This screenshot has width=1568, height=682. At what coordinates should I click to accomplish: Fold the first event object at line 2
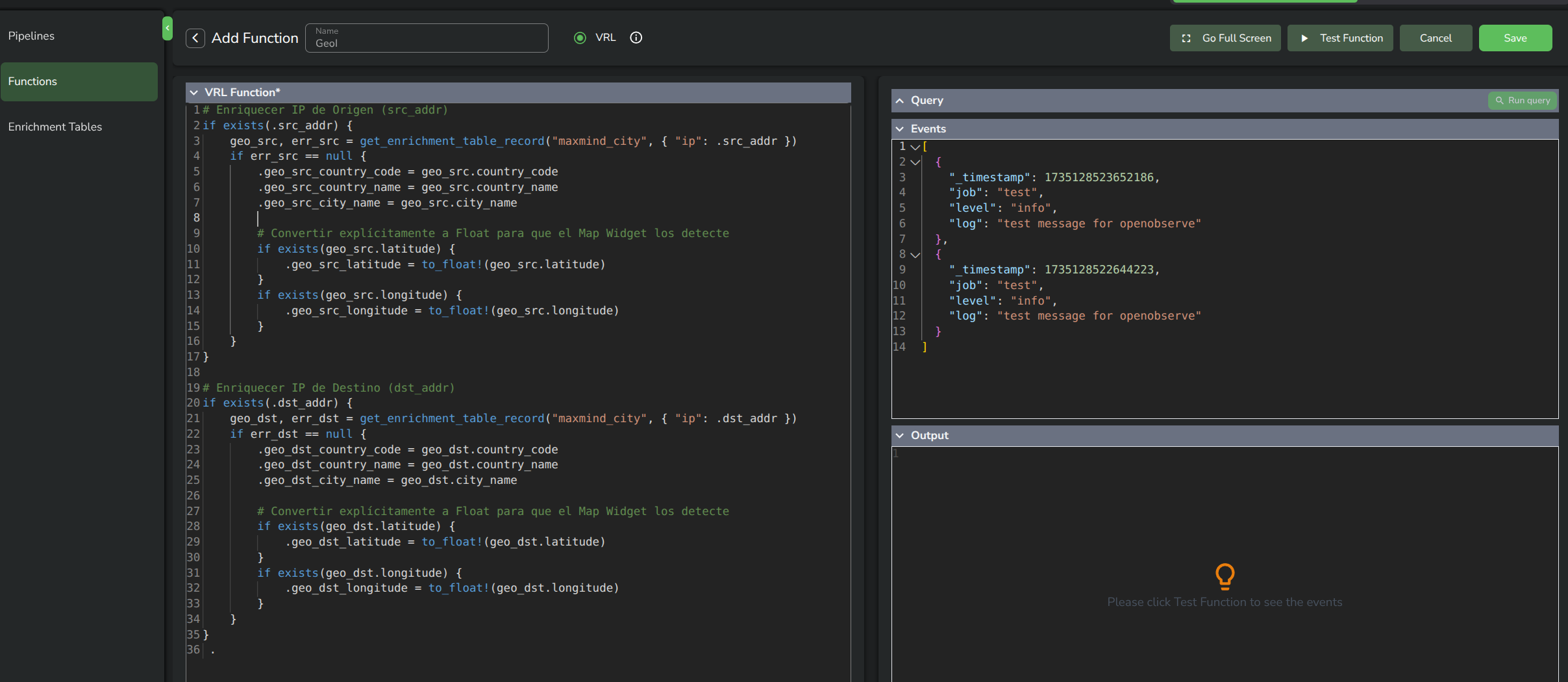(915, 162)
